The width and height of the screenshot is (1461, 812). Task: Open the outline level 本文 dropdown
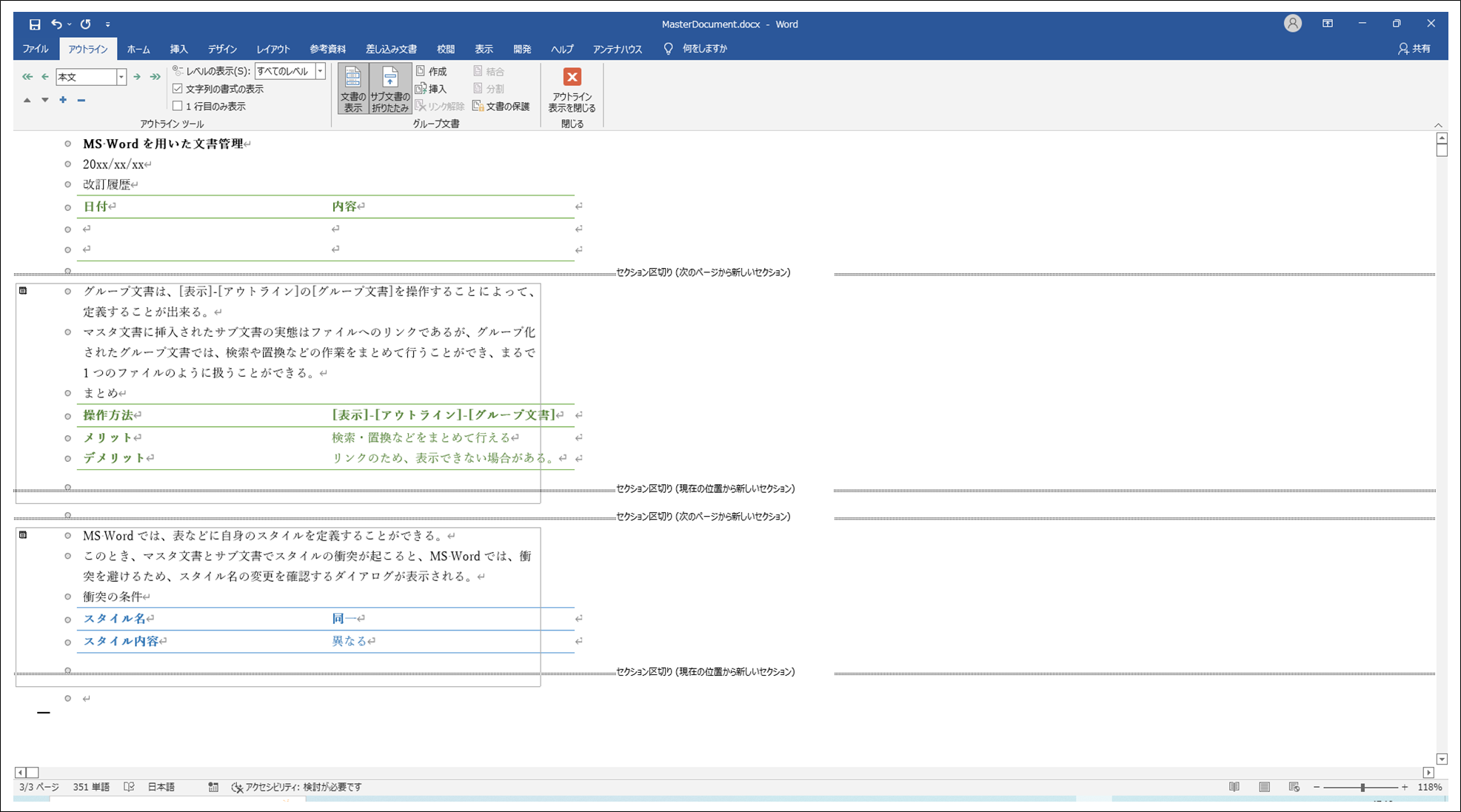pos(121,77)
